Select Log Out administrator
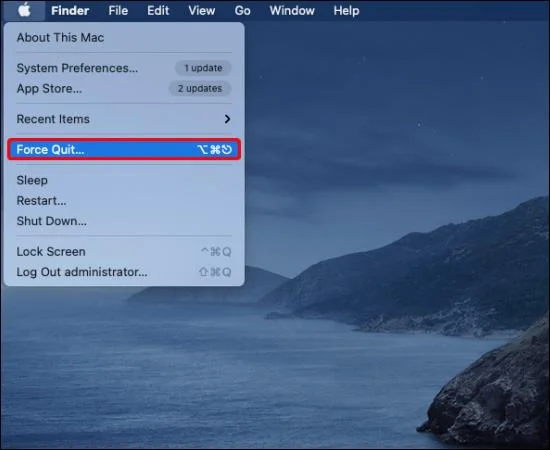Screen dimensions: 550x450 pyautogui.click(x=124, y=272)
